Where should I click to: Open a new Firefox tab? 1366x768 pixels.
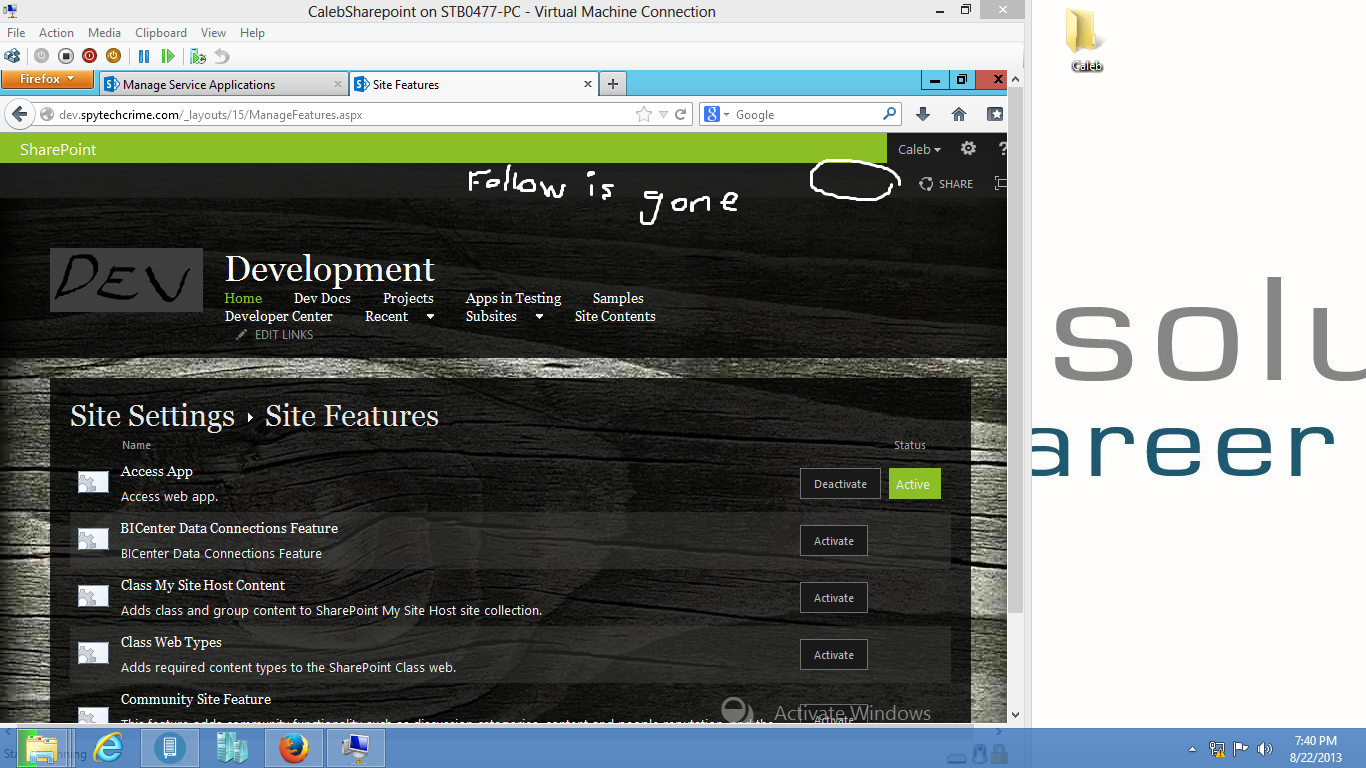[613, 85]
